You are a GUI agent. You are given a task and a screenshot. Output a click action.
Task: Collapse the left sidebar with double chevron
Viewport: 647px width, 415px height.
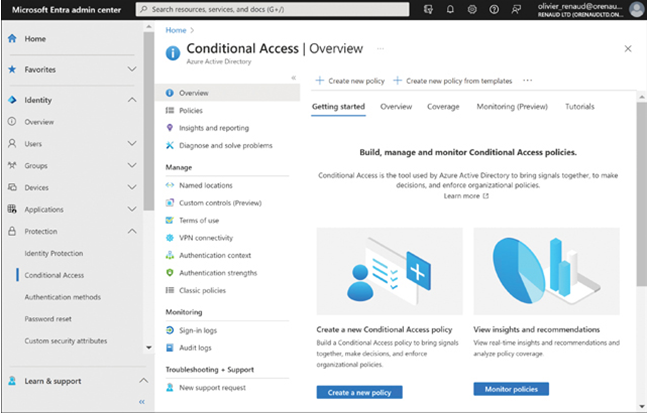click(142, 402)
